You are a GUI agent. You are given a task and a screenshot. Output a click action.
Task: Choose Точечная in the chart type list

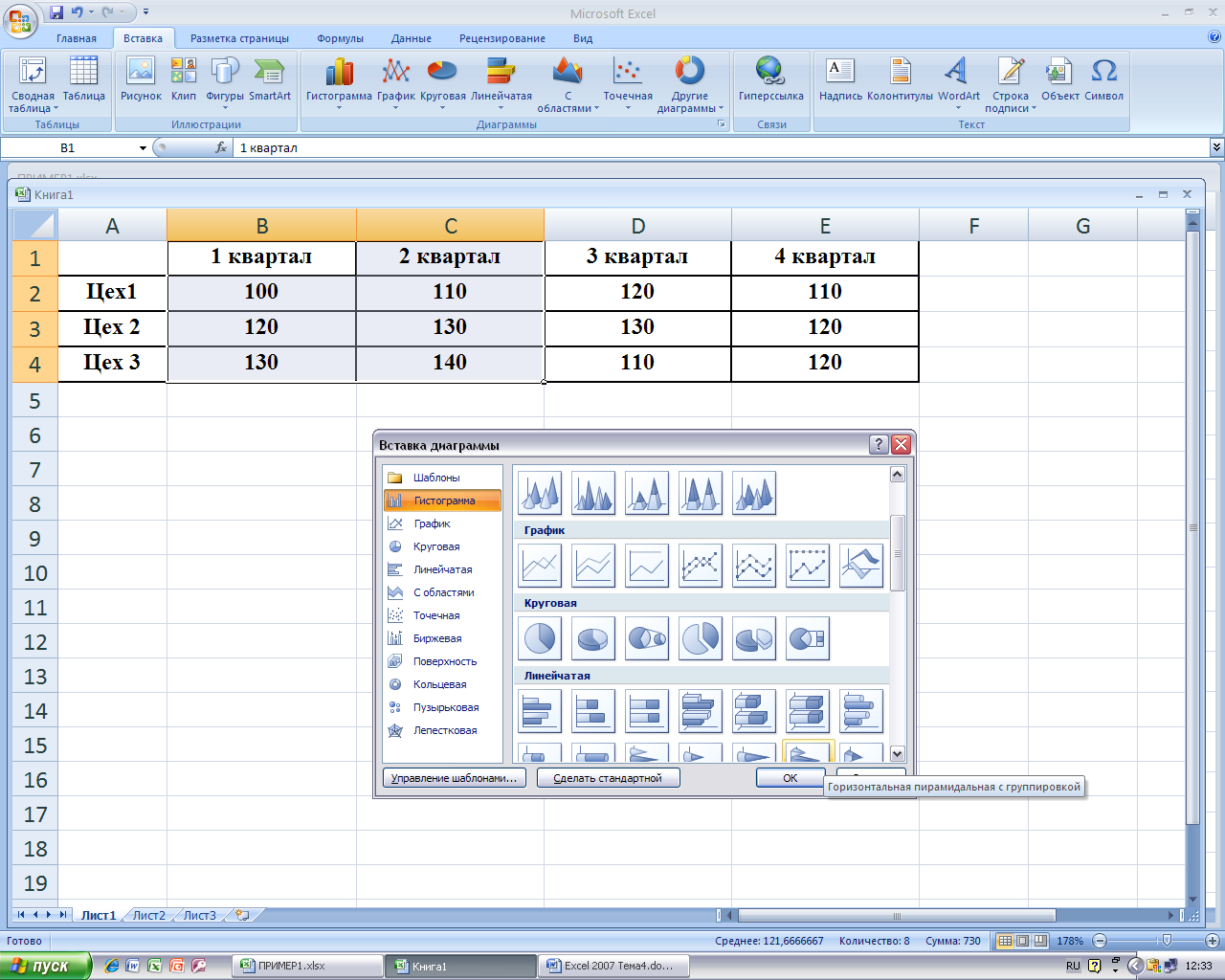(442, 615)
